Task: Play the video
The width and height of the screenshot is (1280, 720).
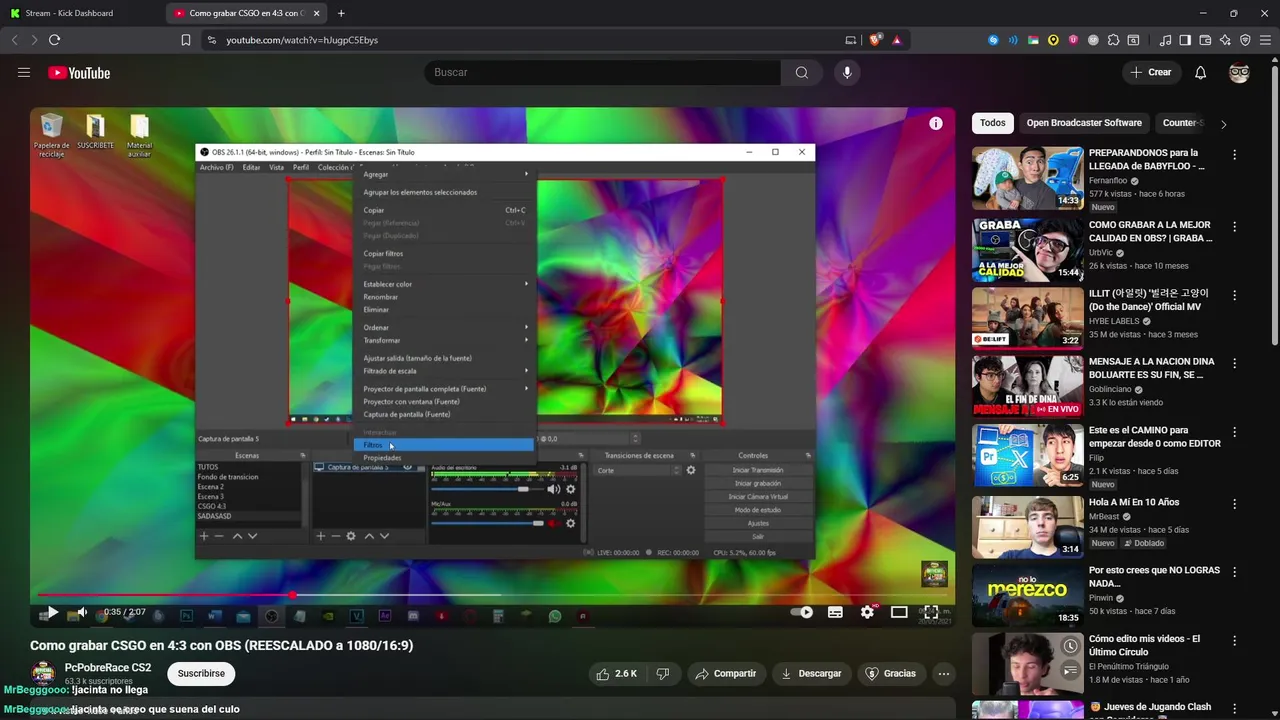Action: point(52,612)
